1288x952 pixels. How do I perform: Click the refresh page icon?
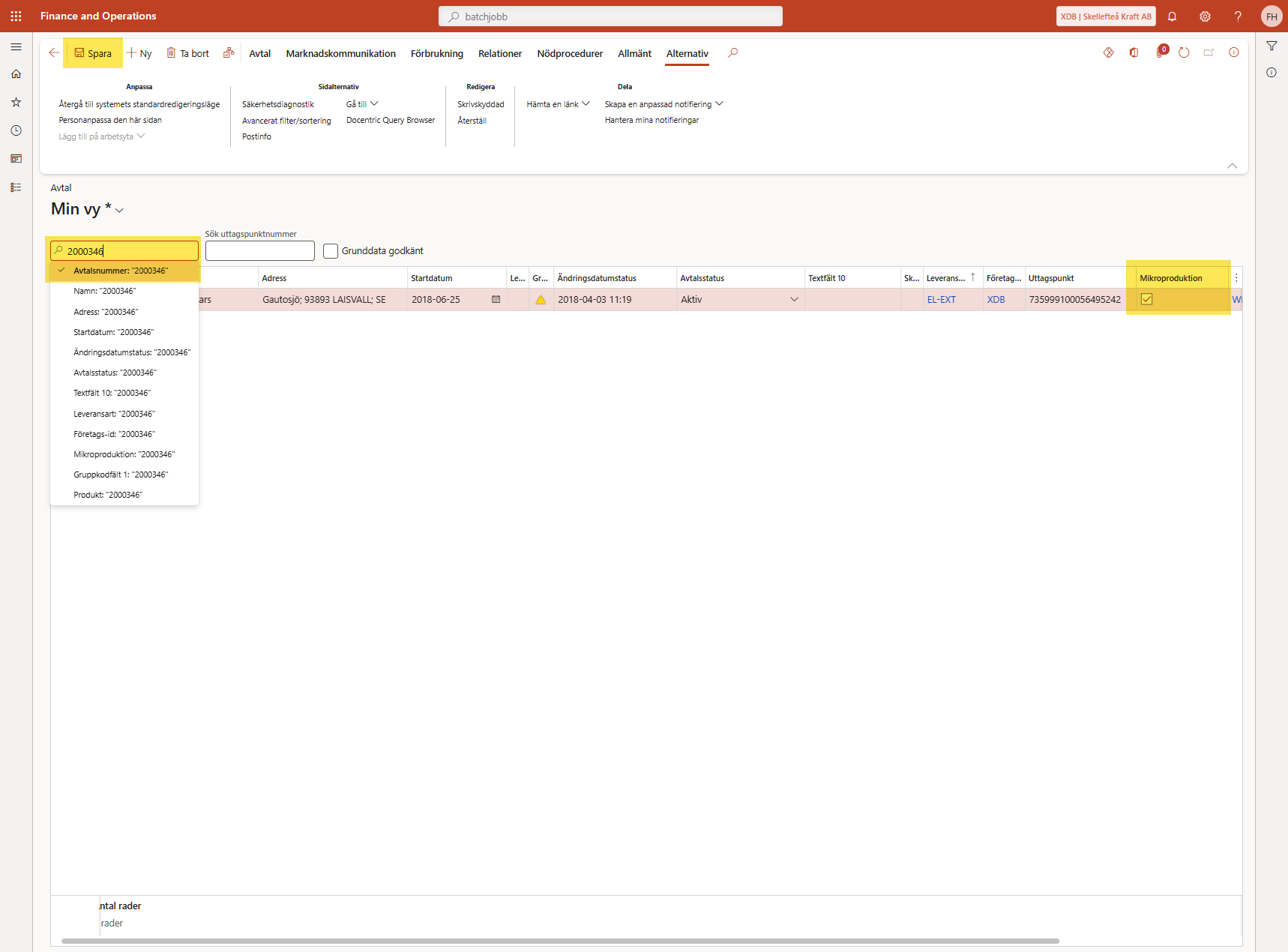[1184, 52]
